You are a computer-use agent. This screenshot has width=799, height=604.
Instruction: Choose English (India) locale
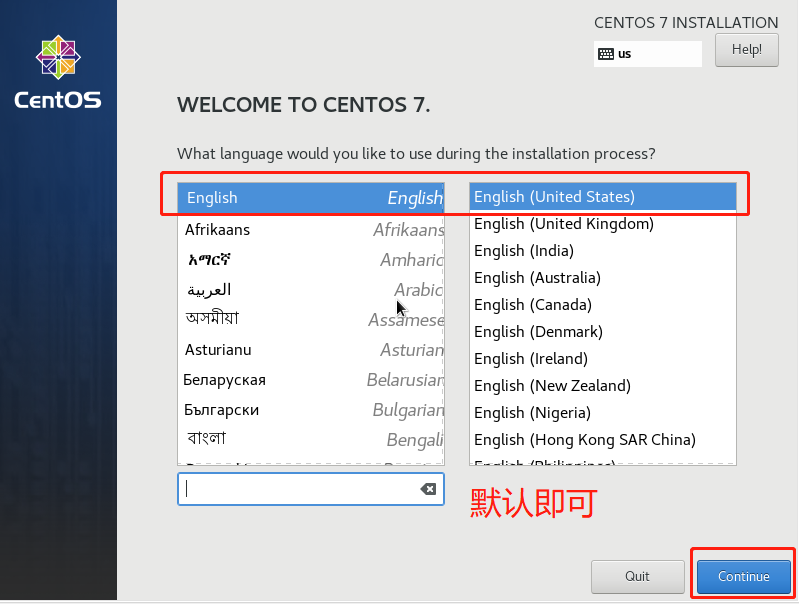coord(603,251)
